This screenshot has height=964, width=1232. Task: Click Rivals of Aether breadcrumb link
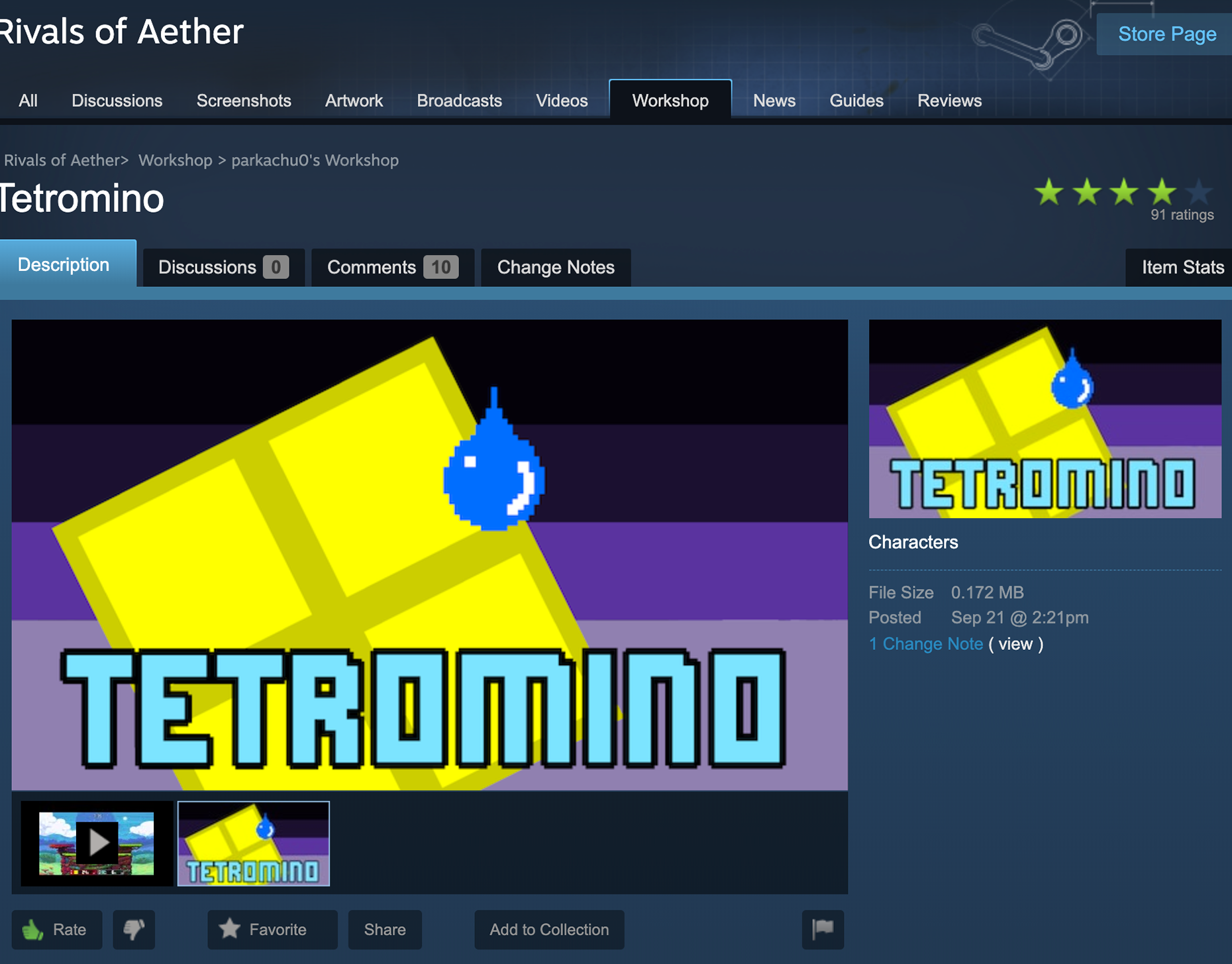(62, 160)
